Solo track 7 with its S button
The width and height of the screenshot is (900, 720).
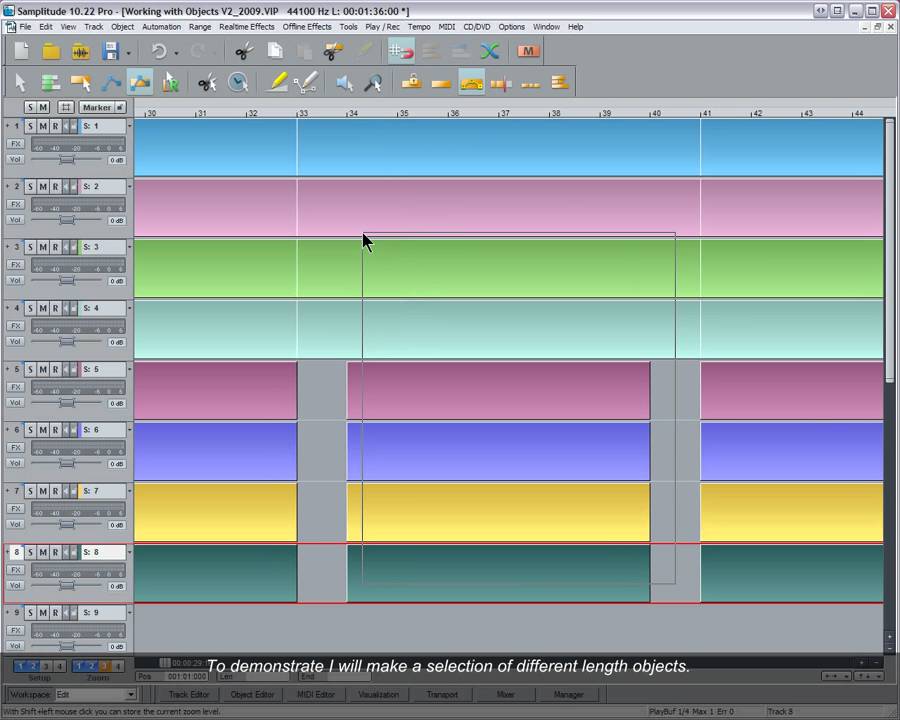pyautogui.click(x=30, y=491)
